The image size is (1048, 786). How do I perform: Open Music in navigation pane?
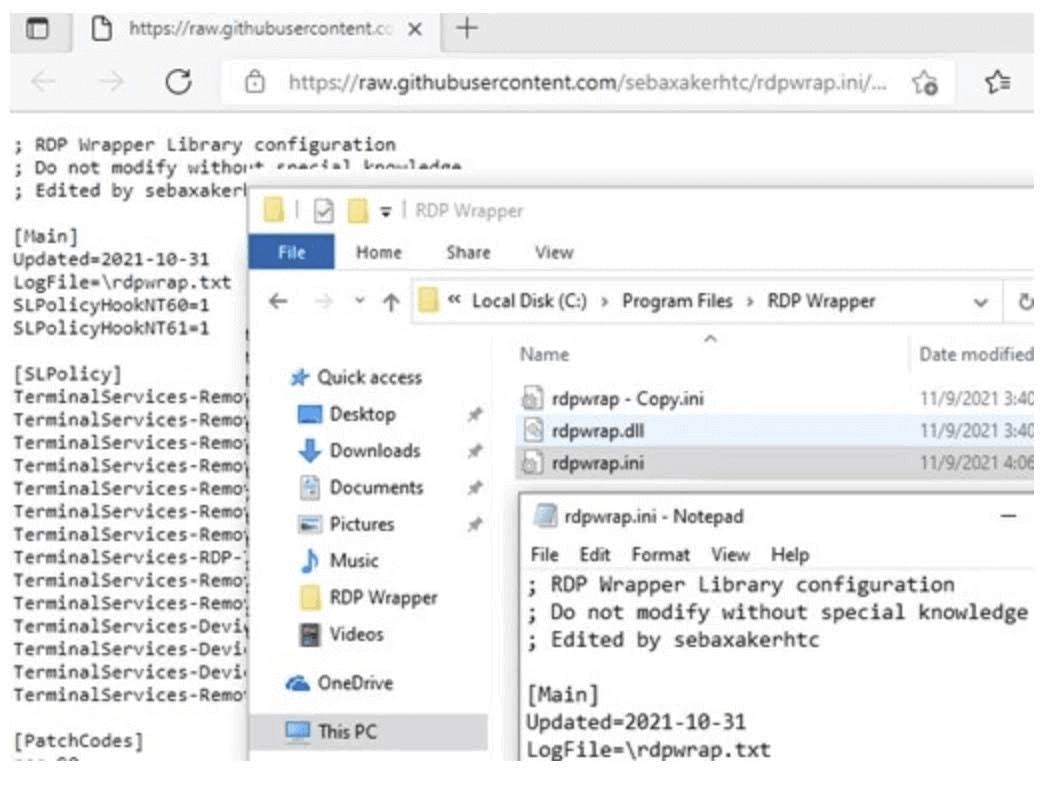[x=354, y=561]
